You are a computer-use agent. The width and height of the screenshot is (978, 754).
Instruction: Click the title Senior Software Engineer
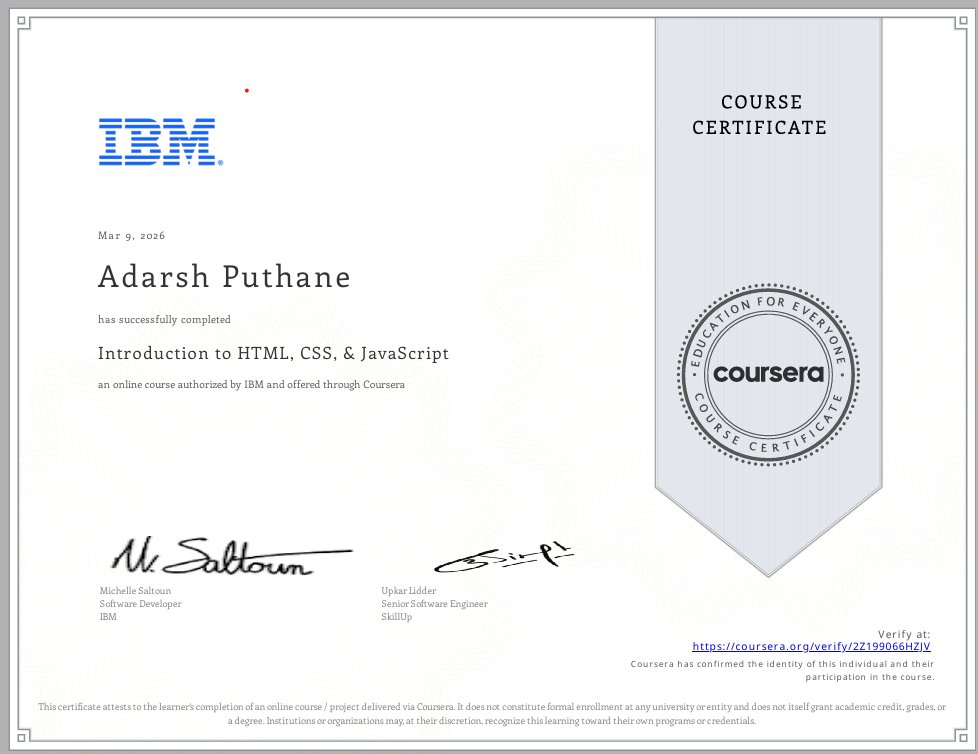tap(435, 604)
